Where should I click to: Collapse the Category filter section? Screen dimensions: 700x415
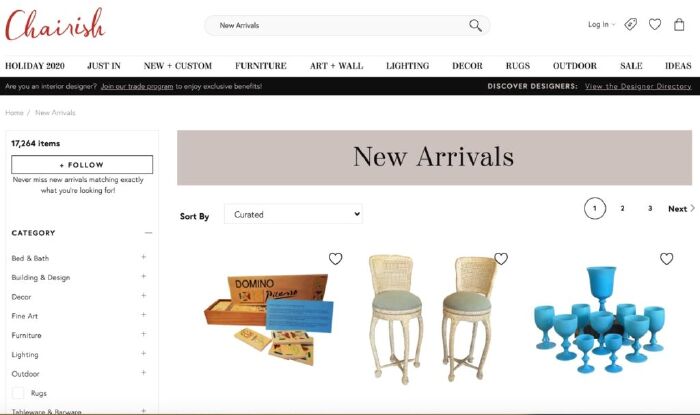coord(148,232)
